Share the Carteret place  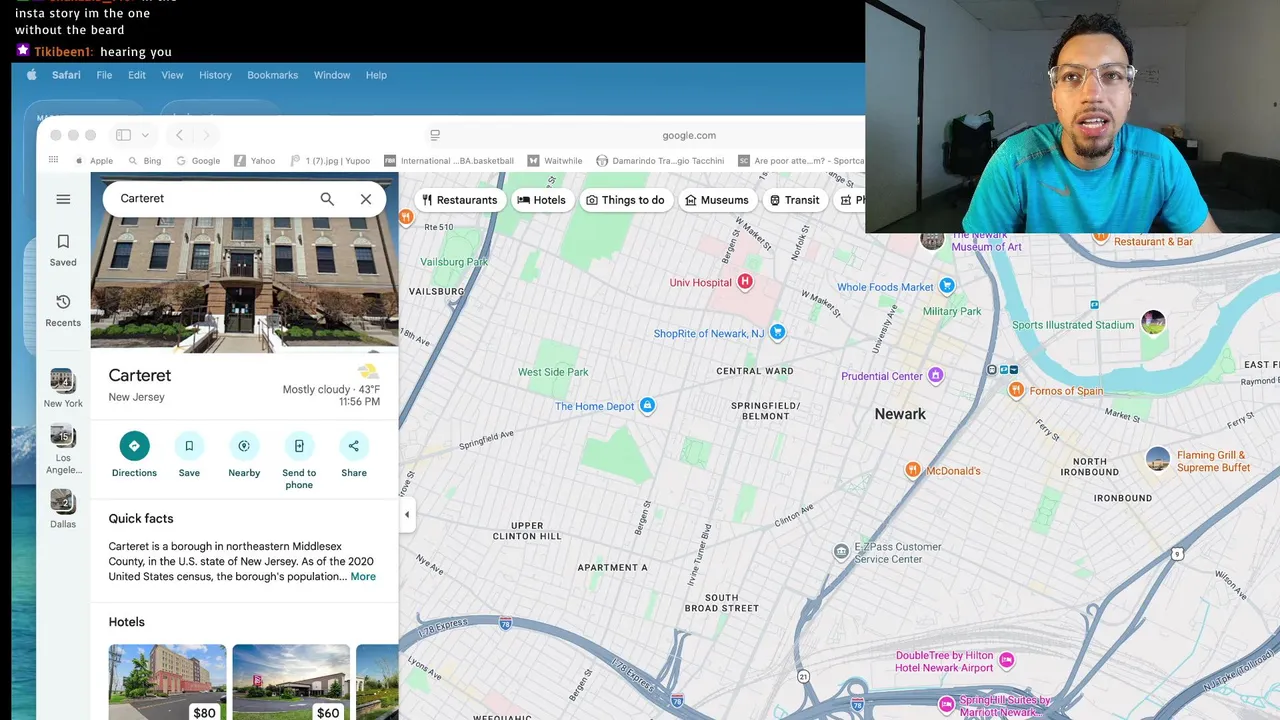click(354, 455)
